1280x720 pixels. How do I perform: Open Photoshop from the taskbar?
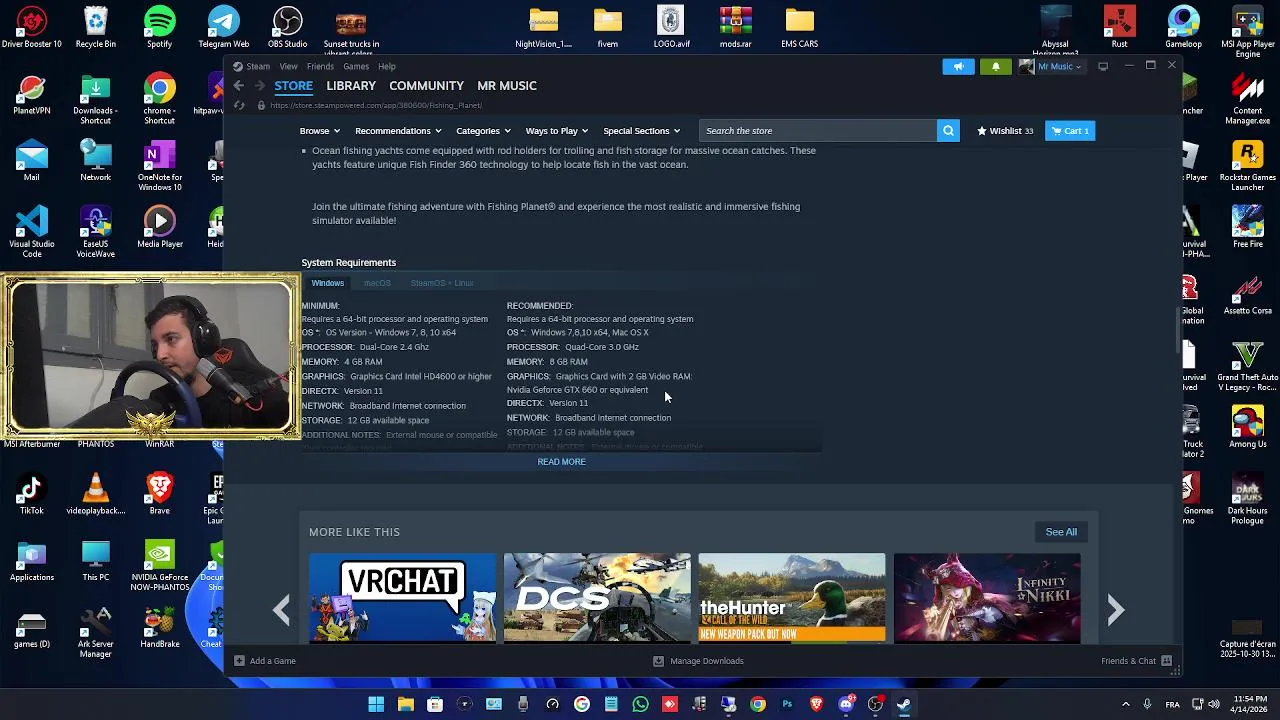[x=787, y=704]
